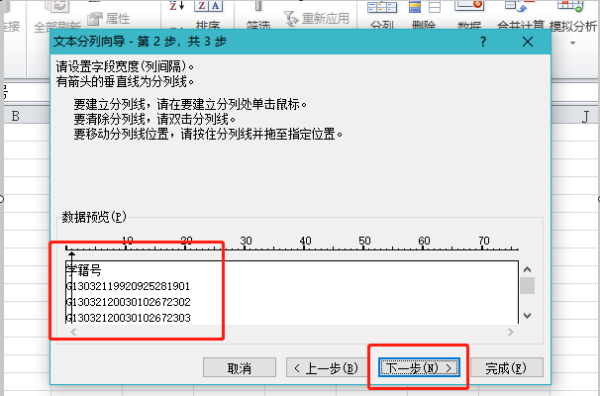
Task: Click the sort Z to A icon
Action: (177, 5)
